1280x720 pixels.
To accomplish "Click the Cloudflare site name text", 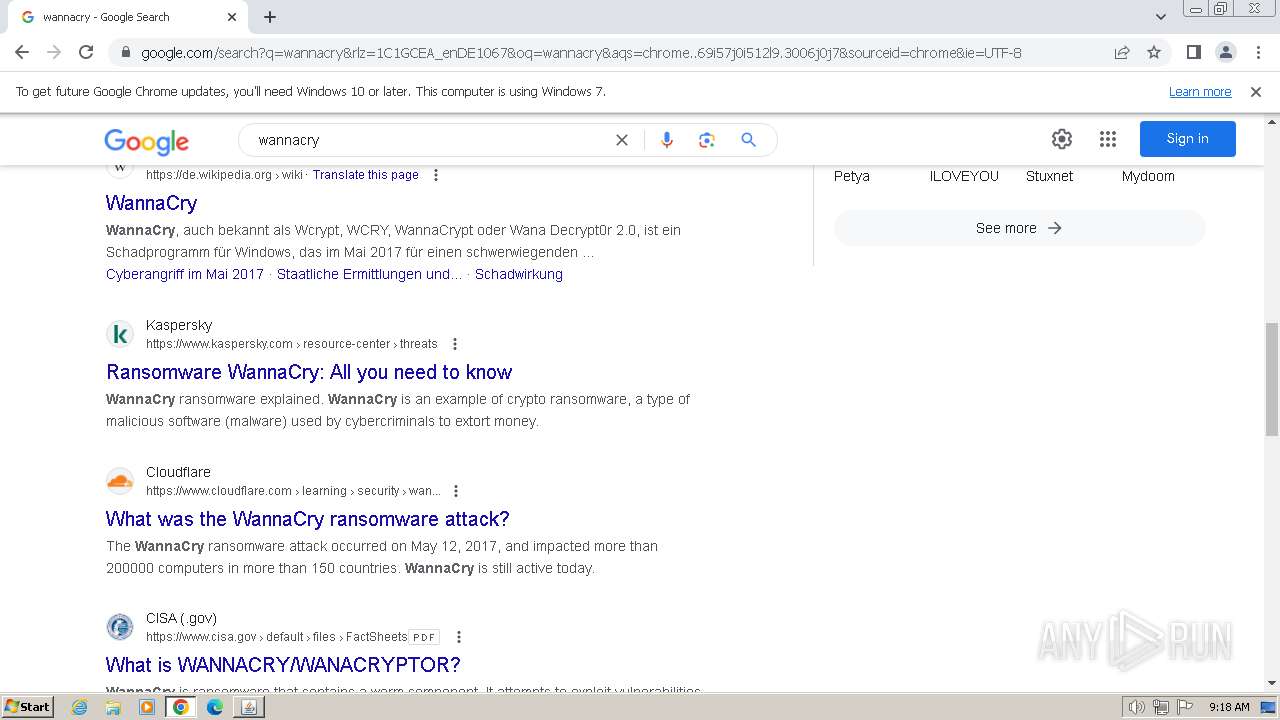I will [x=178, y=472].
